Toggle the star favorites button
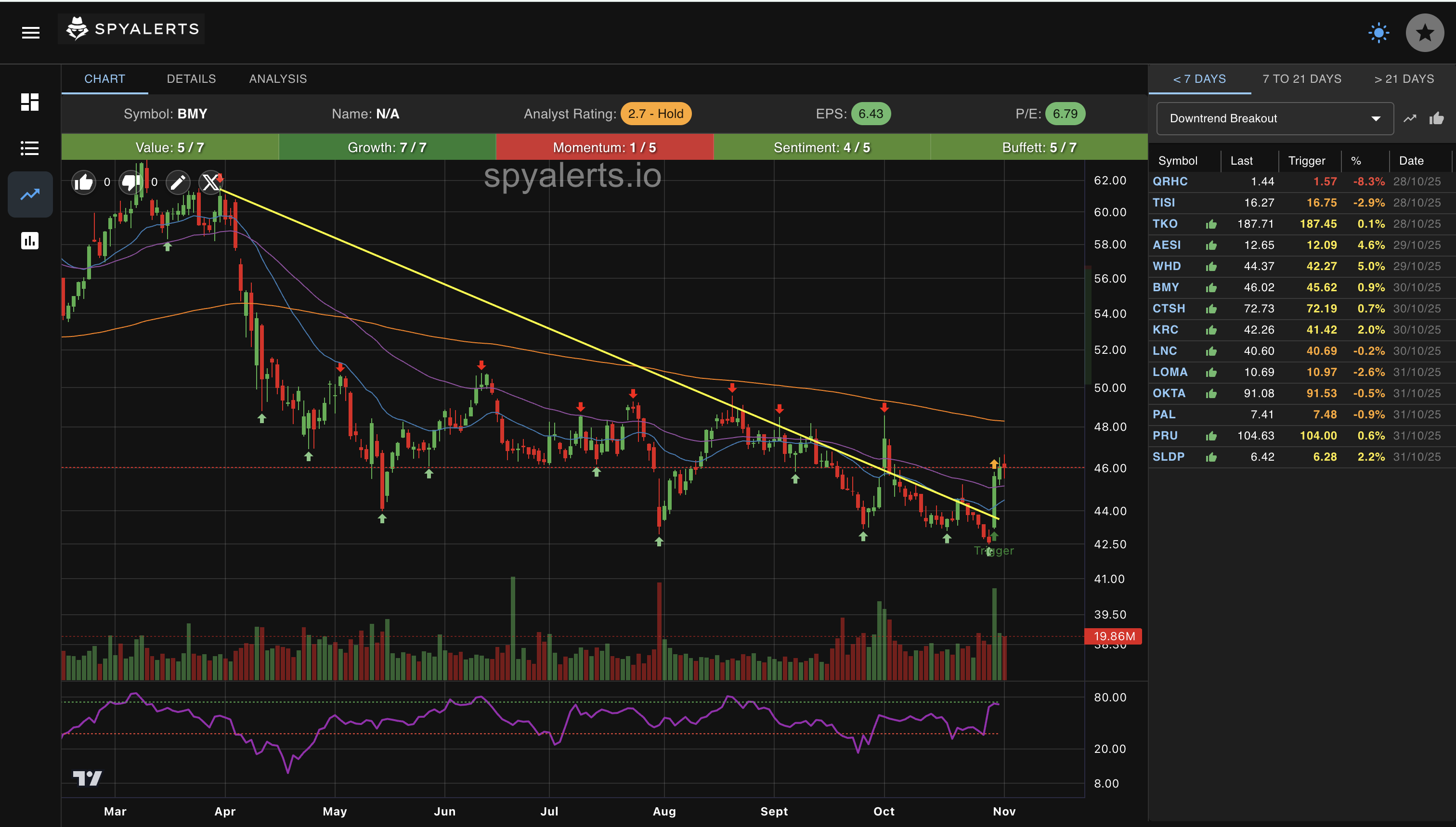Image resolution: width=1456 pixels, height=827 pixels. click(x=1424, y=33)
